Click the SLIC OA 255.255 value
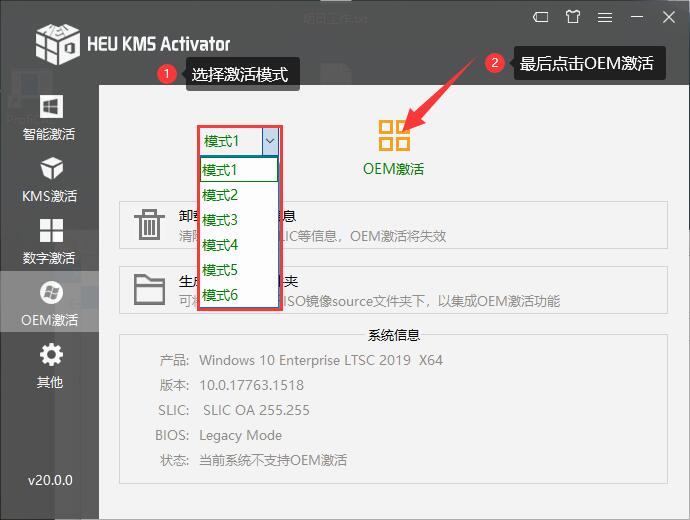Viewport: 690px width, 520px height. tap(256, 410)
